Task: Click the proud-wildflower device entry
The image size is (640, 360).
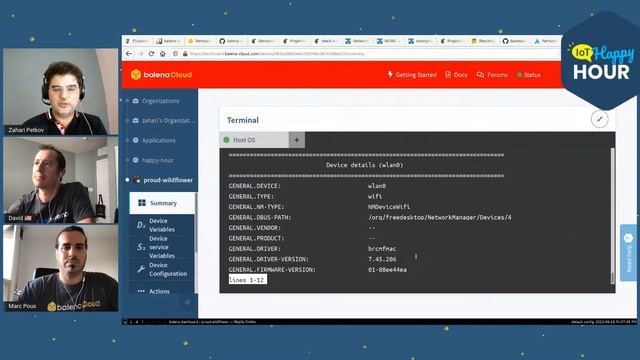Action: (x=168, y=180)
